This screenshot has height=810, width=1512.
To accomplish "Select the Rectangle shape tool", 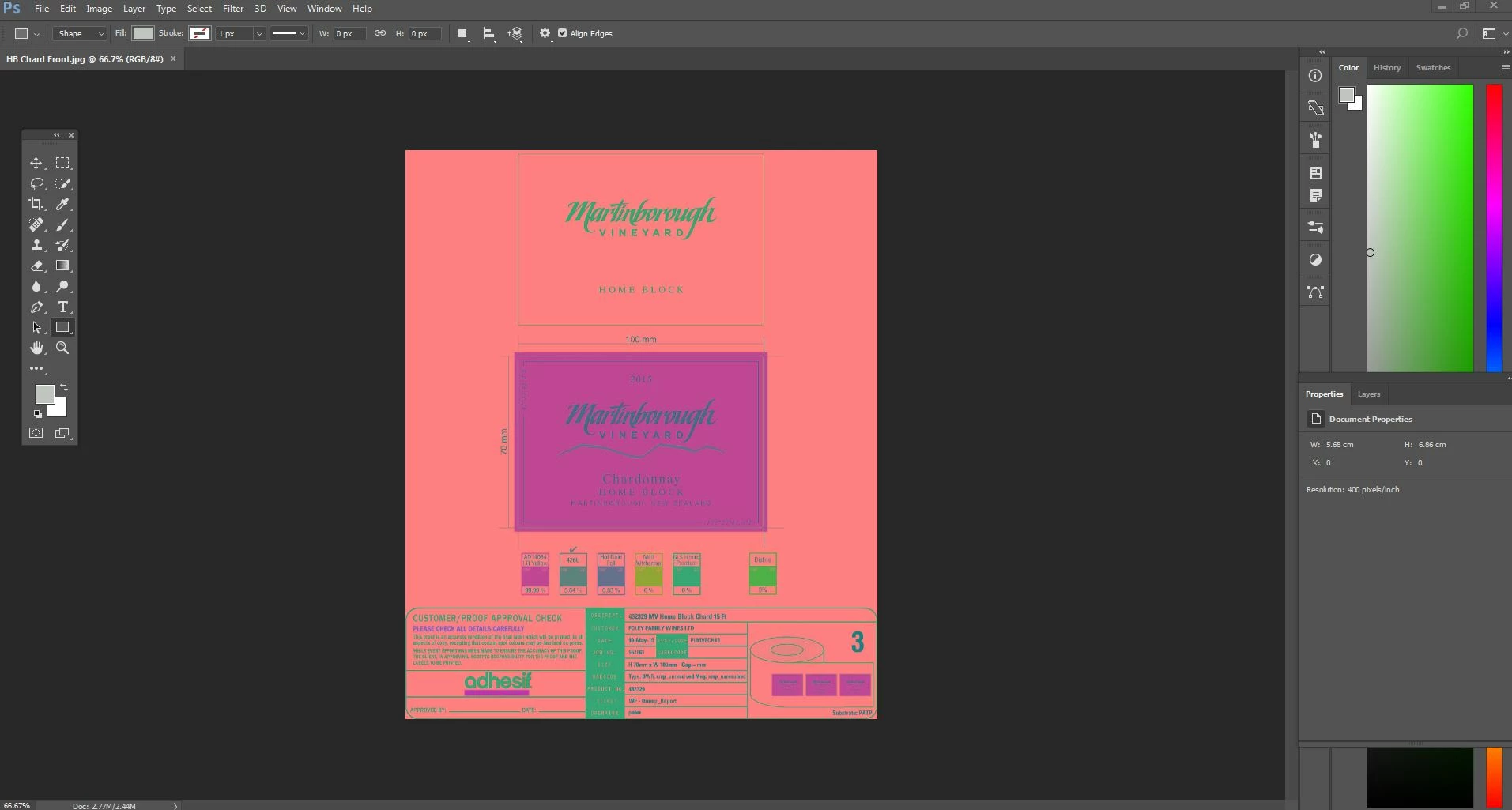I will [x=62, y=327].
